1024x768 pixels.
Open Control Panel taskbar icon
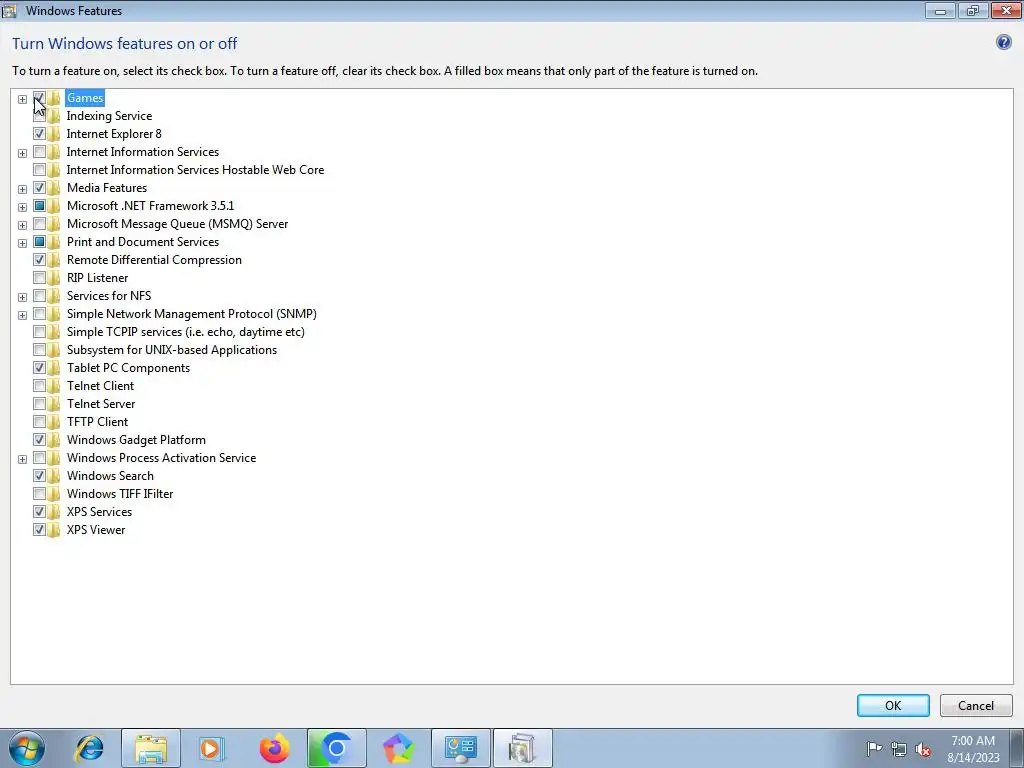tap(460, 748)
